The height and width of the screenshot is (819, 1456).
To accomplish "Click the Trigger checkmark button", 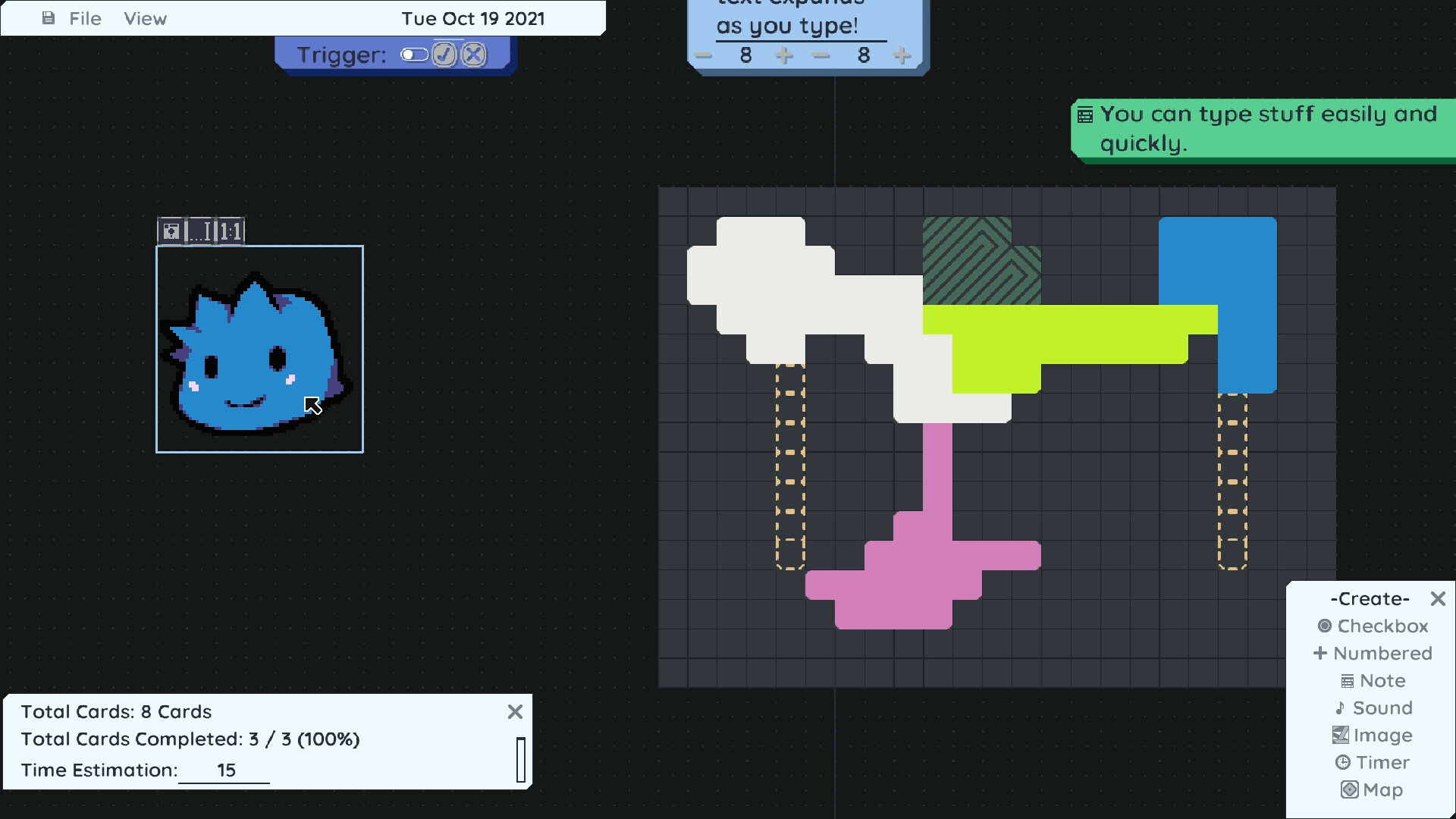I will coord(445,55).
